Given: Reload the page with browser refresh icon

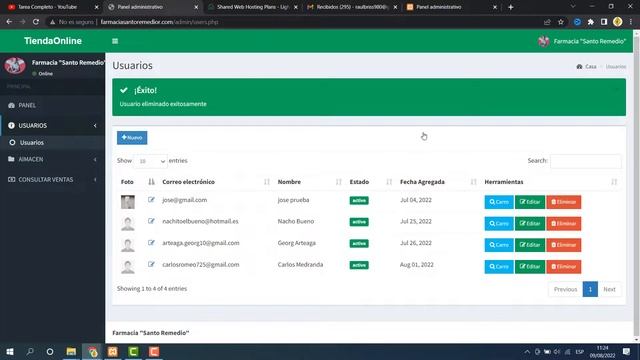Looking at the screenshot, I should 36,22.
